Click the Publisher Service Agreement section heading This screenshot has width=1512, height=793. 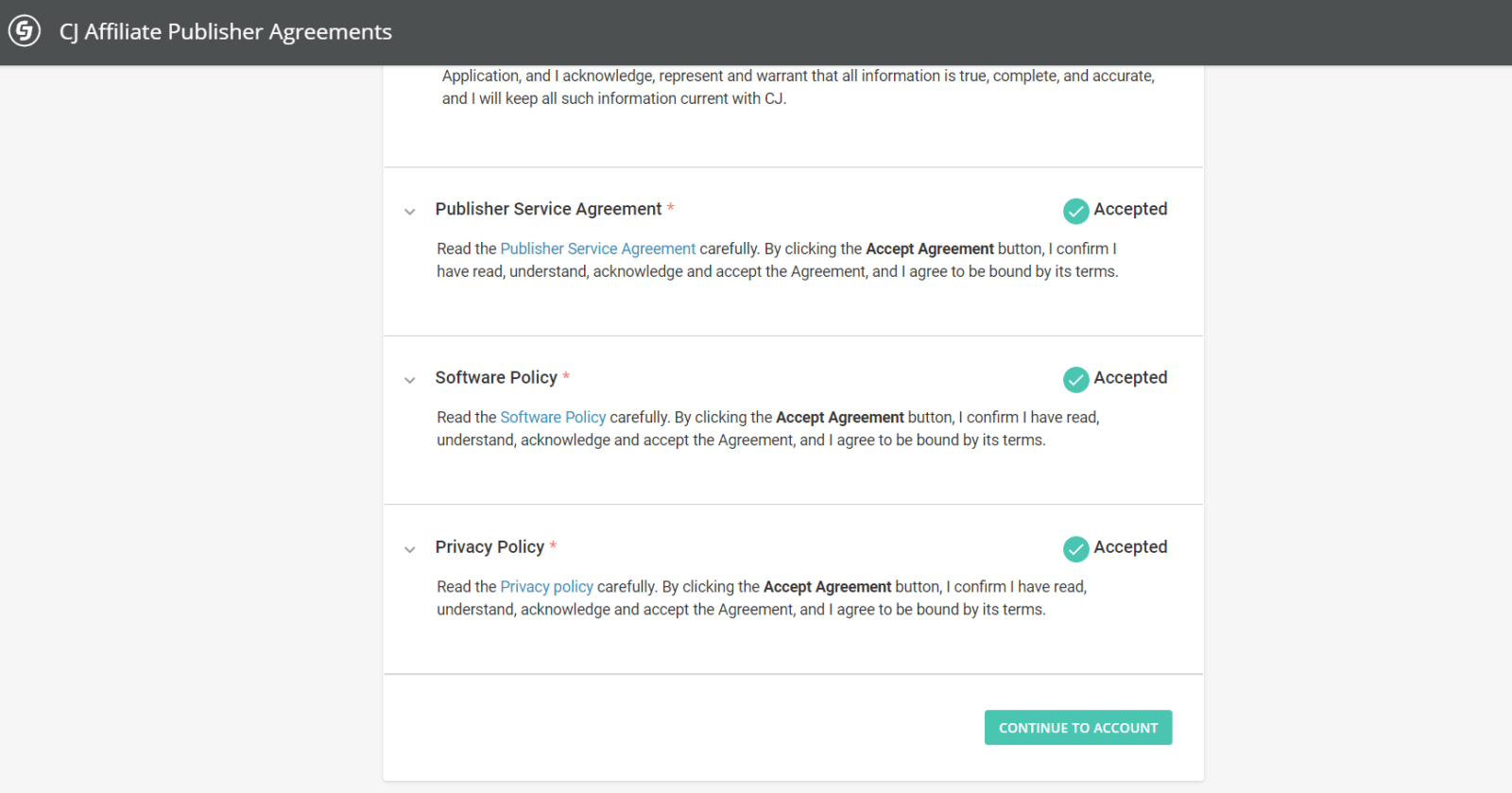pos(548,209)
